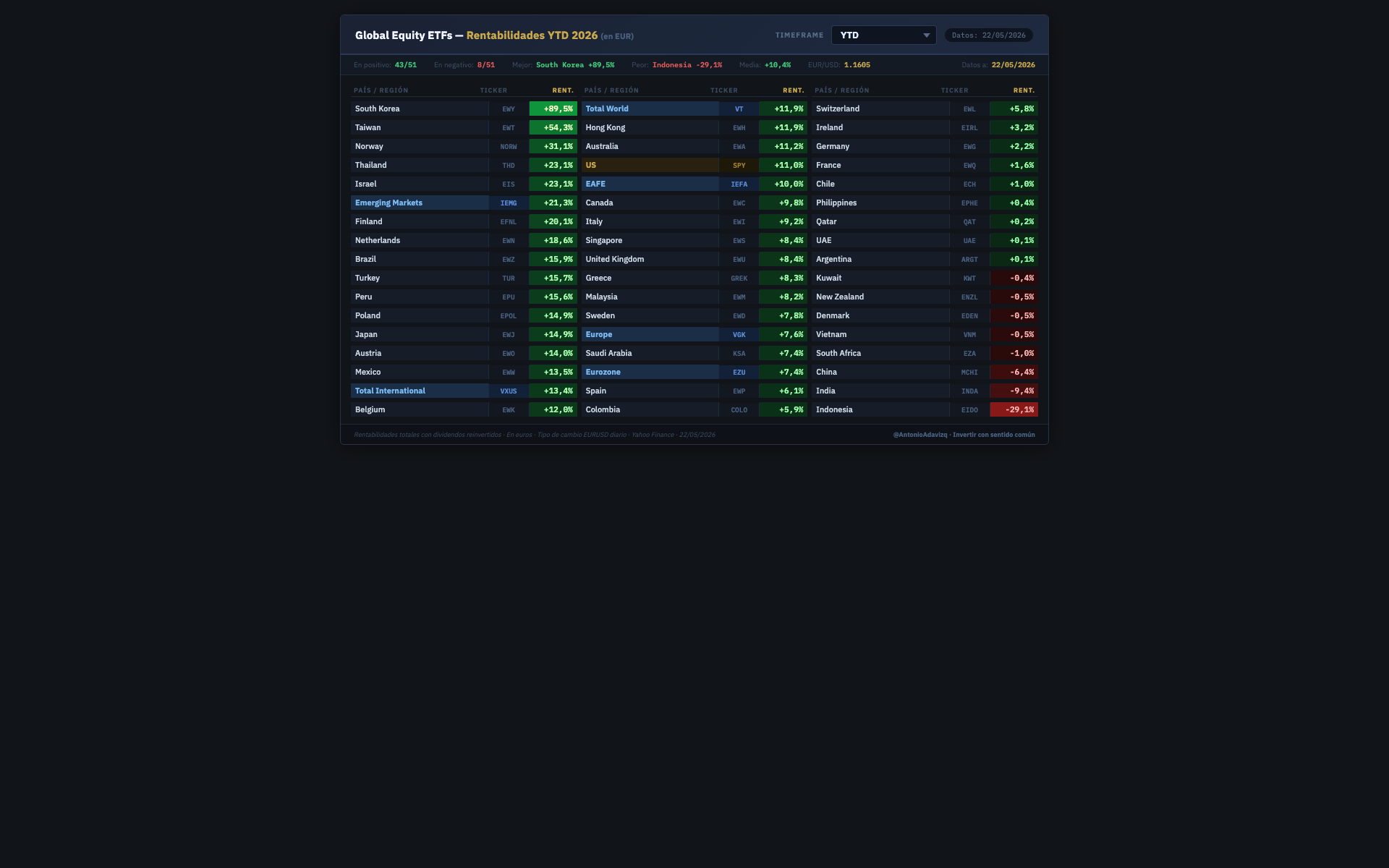The height and width of the screenshot is (868, 1389).
Task: Click the EZU ticker cell
Action: [x=739, y=372]
